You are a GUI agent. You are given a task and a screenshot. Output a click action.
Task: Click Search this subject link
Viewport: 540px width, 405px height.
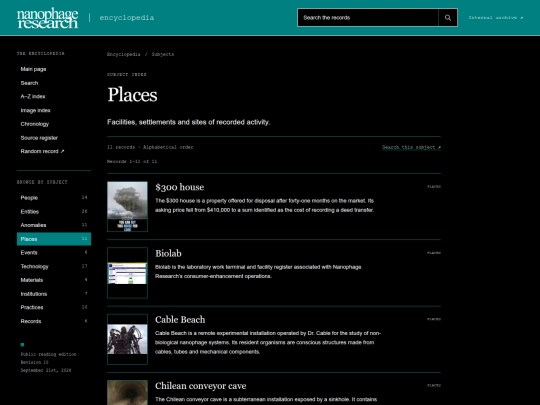click(412, 147)
